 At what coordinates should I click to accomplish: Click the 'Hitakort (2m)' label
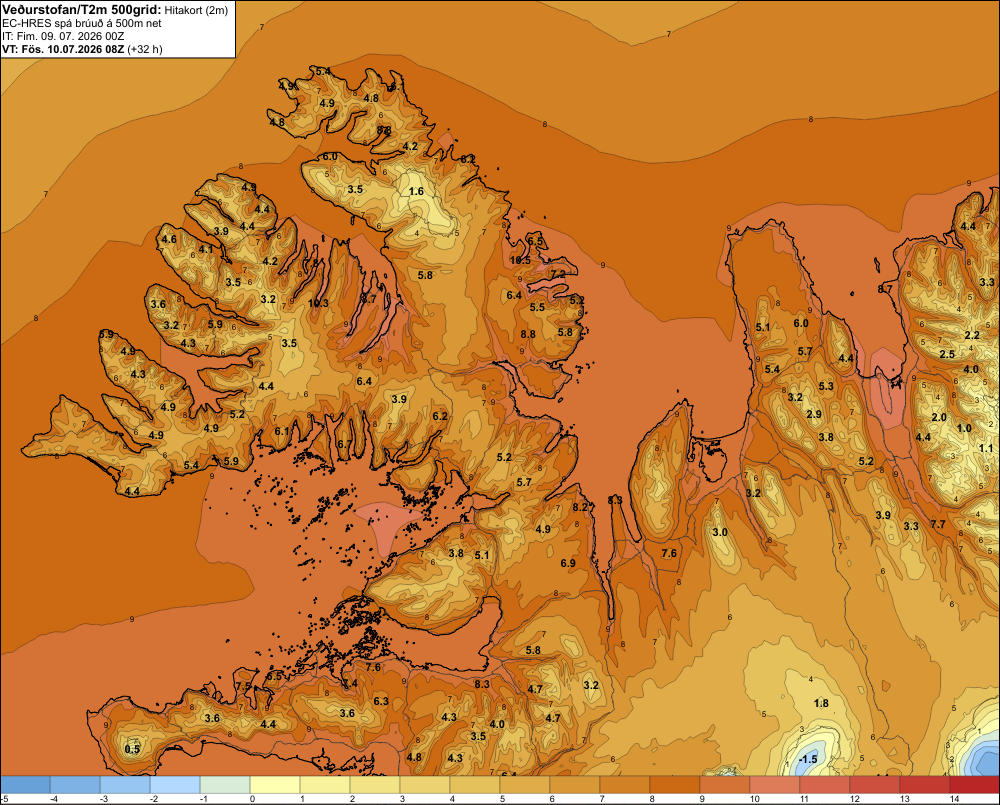coord(196,10)
